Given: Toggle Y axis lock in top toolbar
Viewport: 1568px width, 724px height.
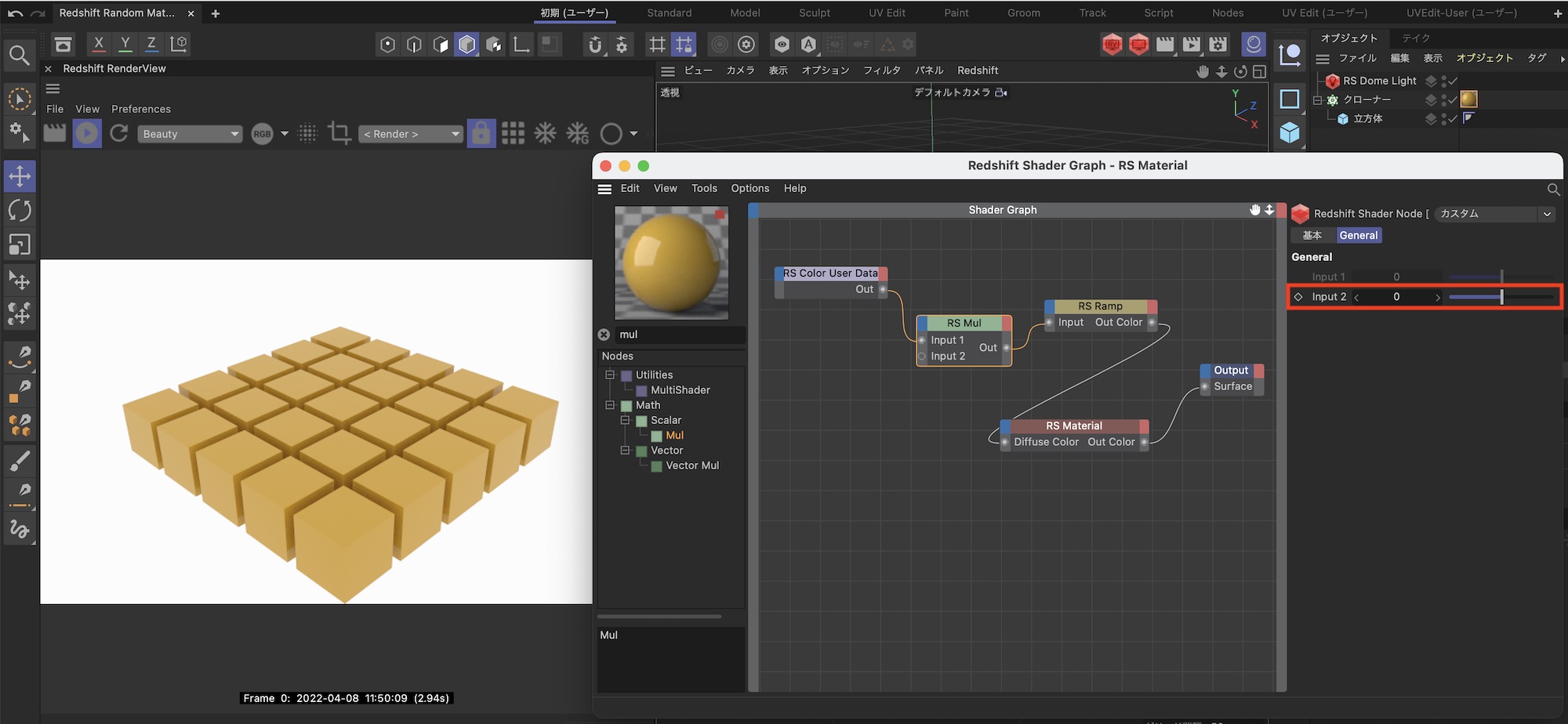Looking at the screenshot, I should coord(125,44).
